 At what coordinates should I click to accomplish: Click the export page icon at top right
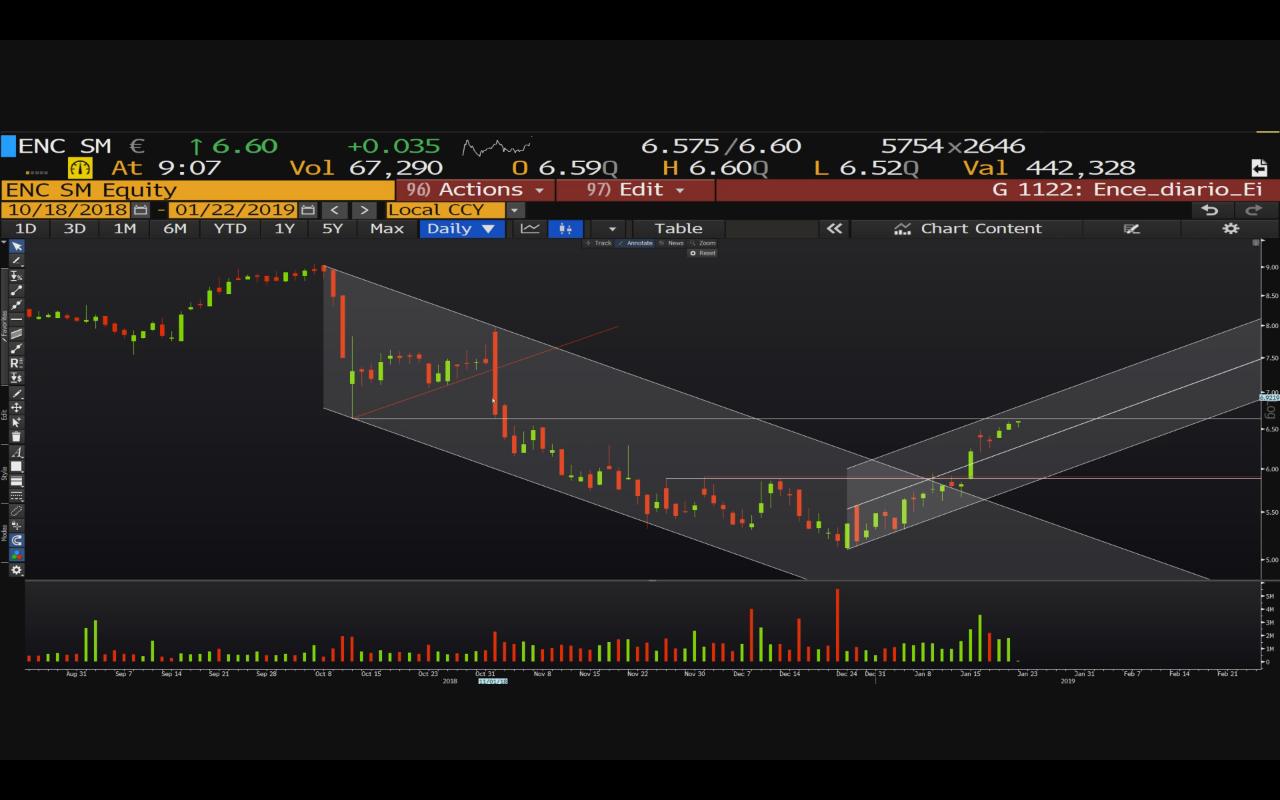(x=1259, y=168)
